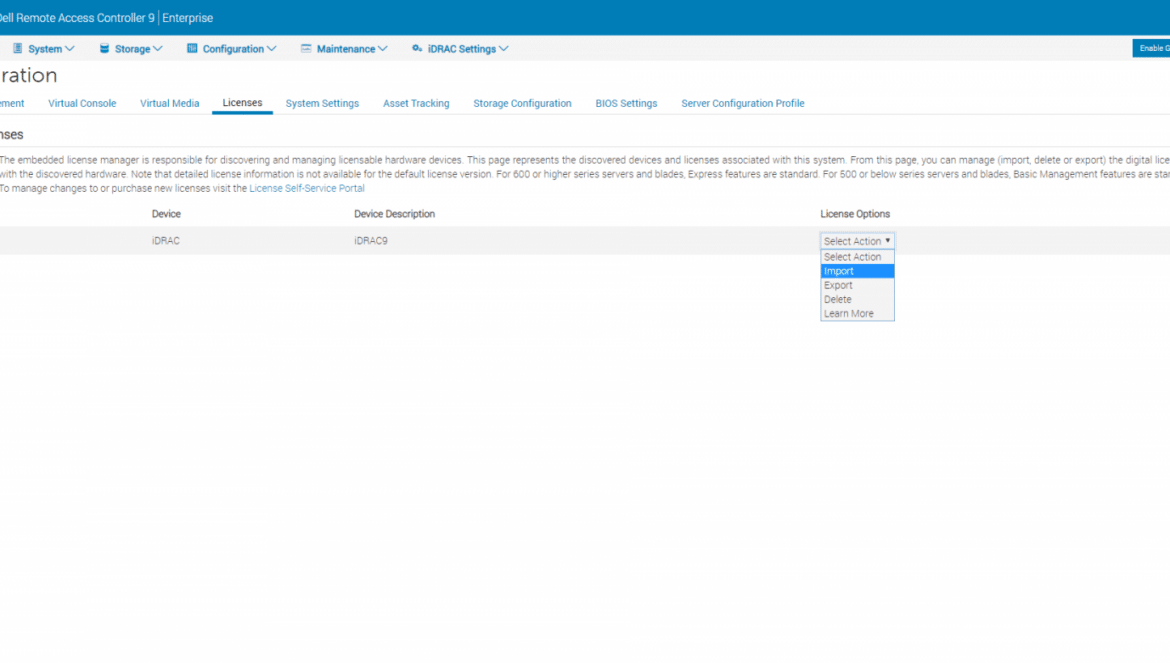
Task: Switch to the Virtual Media tab
Action: click(x=169, y=104)
